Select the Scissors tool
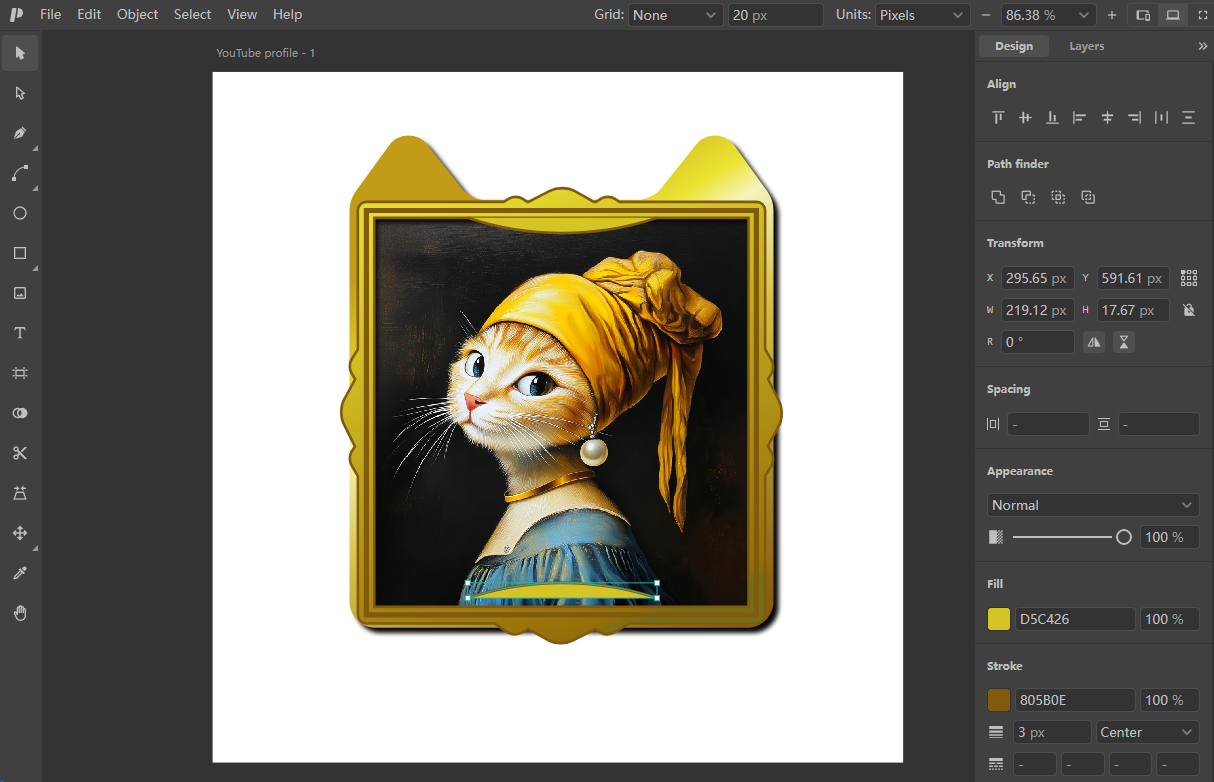The width and height of the screenshot is (1214, 782). tap(20, 453)
